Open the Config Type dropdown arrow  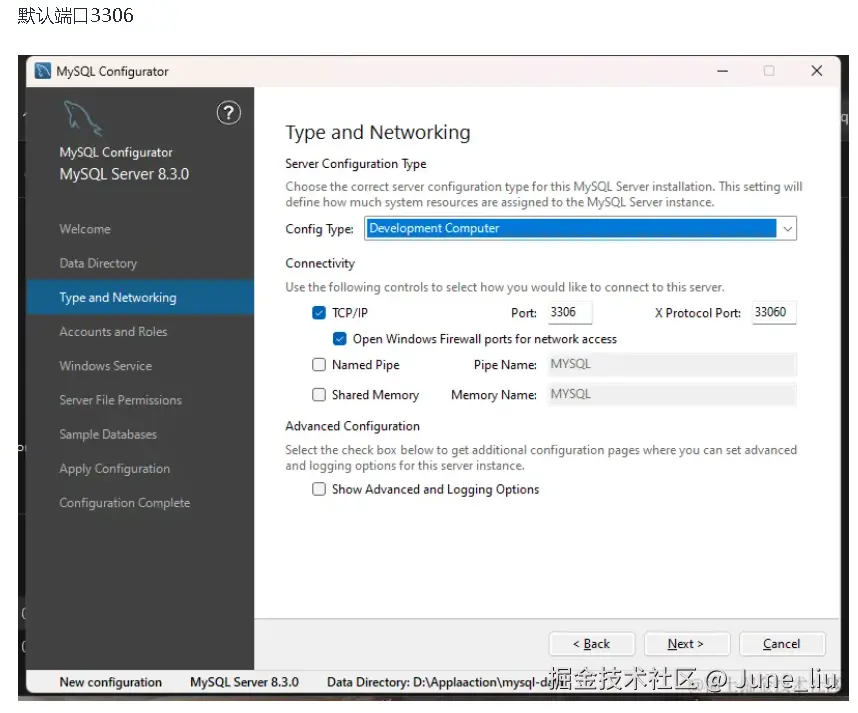pos(787,229)
